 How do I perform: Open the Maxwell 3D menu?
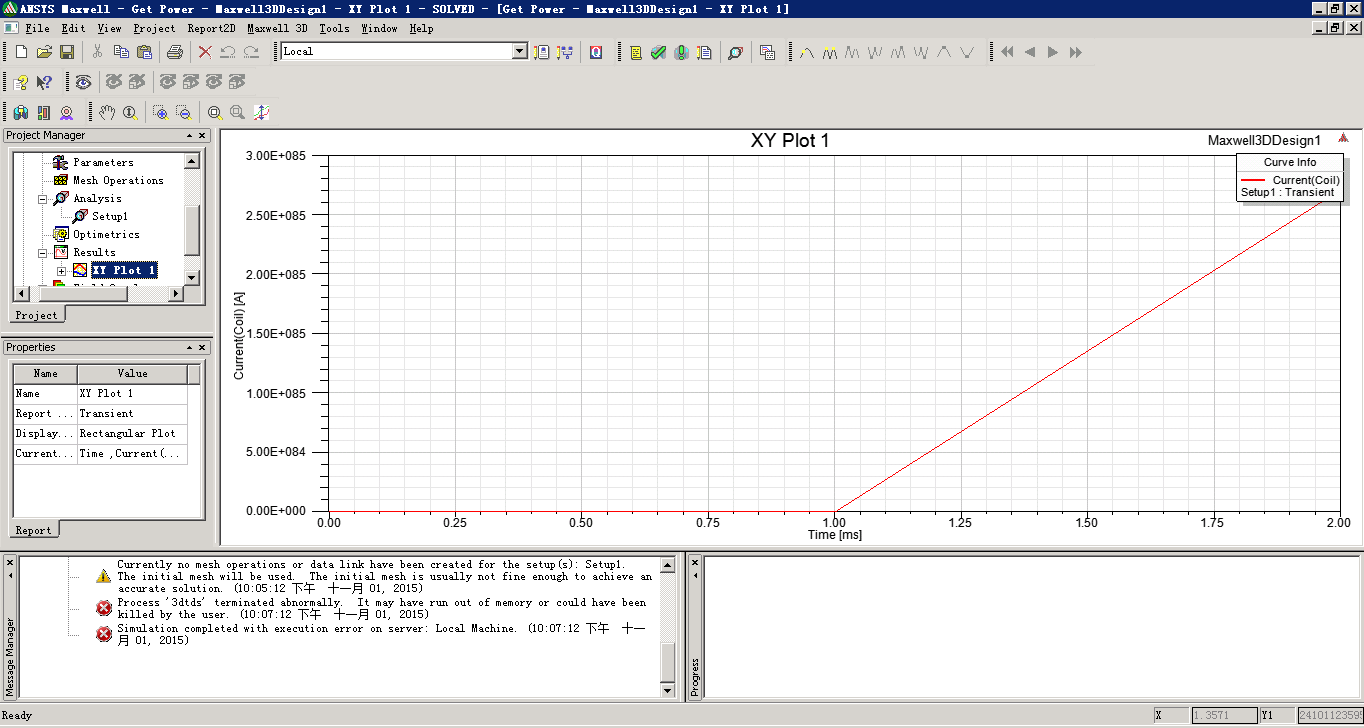coord(277,28)
